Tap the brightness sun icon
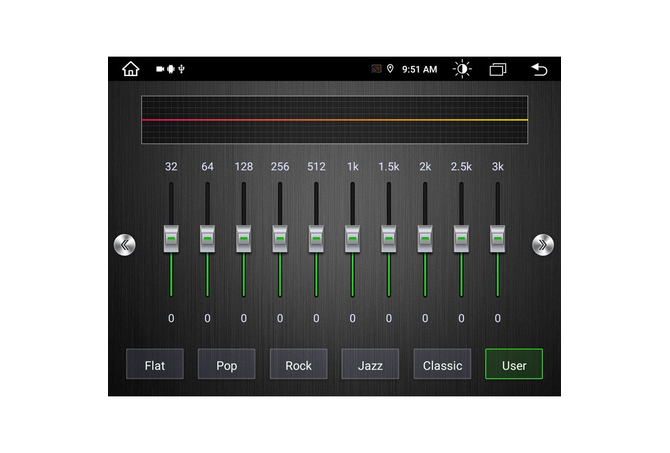 coord(461,69)
